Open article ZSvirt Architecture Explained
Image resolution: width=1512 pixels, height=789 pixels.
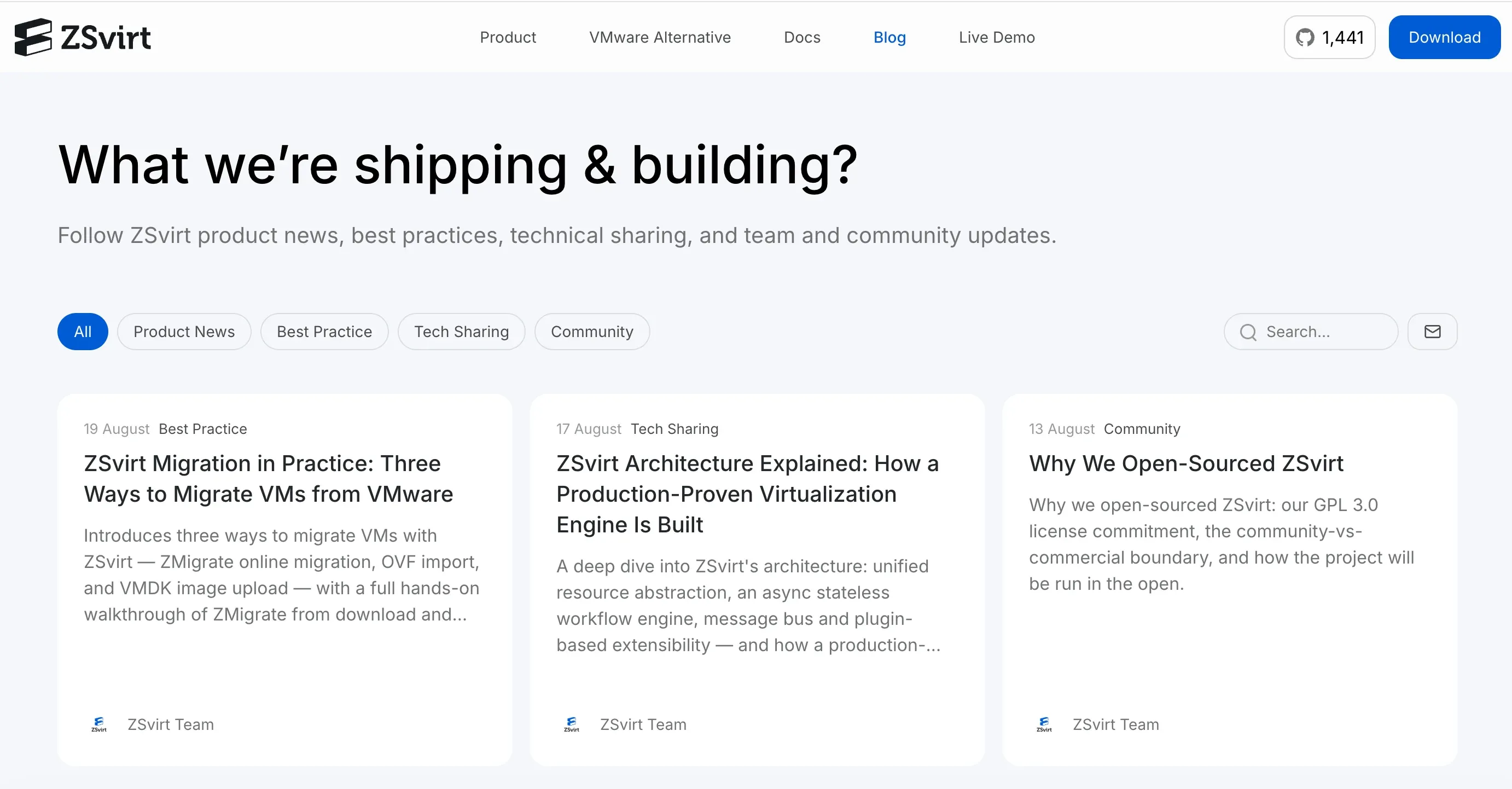coord(748,494)
